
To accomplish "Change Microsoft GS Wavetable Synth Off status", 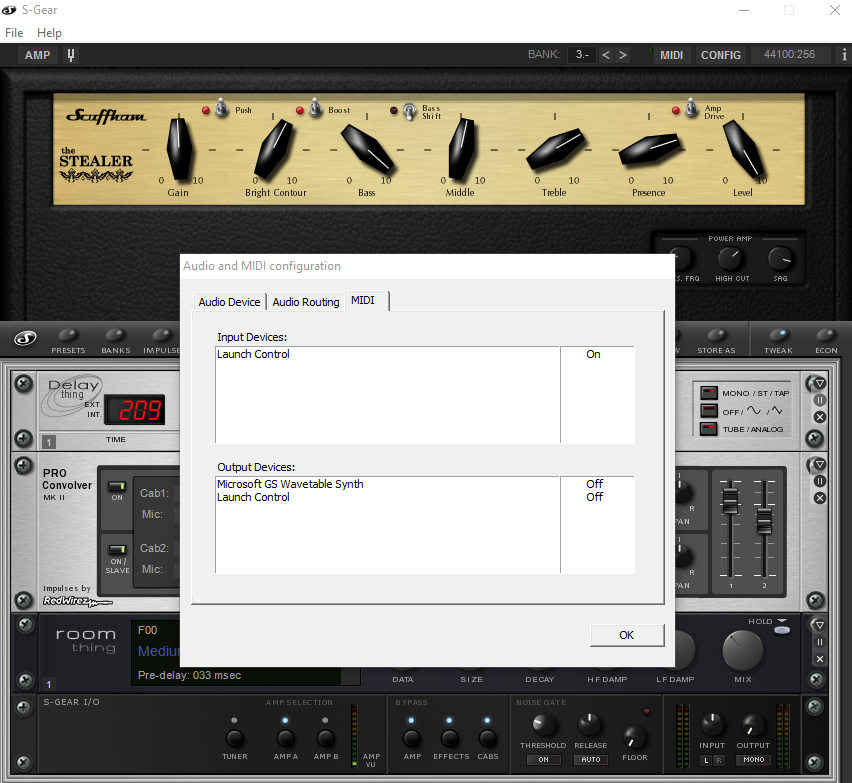I will pyautogui.click(x=594, y=484).
